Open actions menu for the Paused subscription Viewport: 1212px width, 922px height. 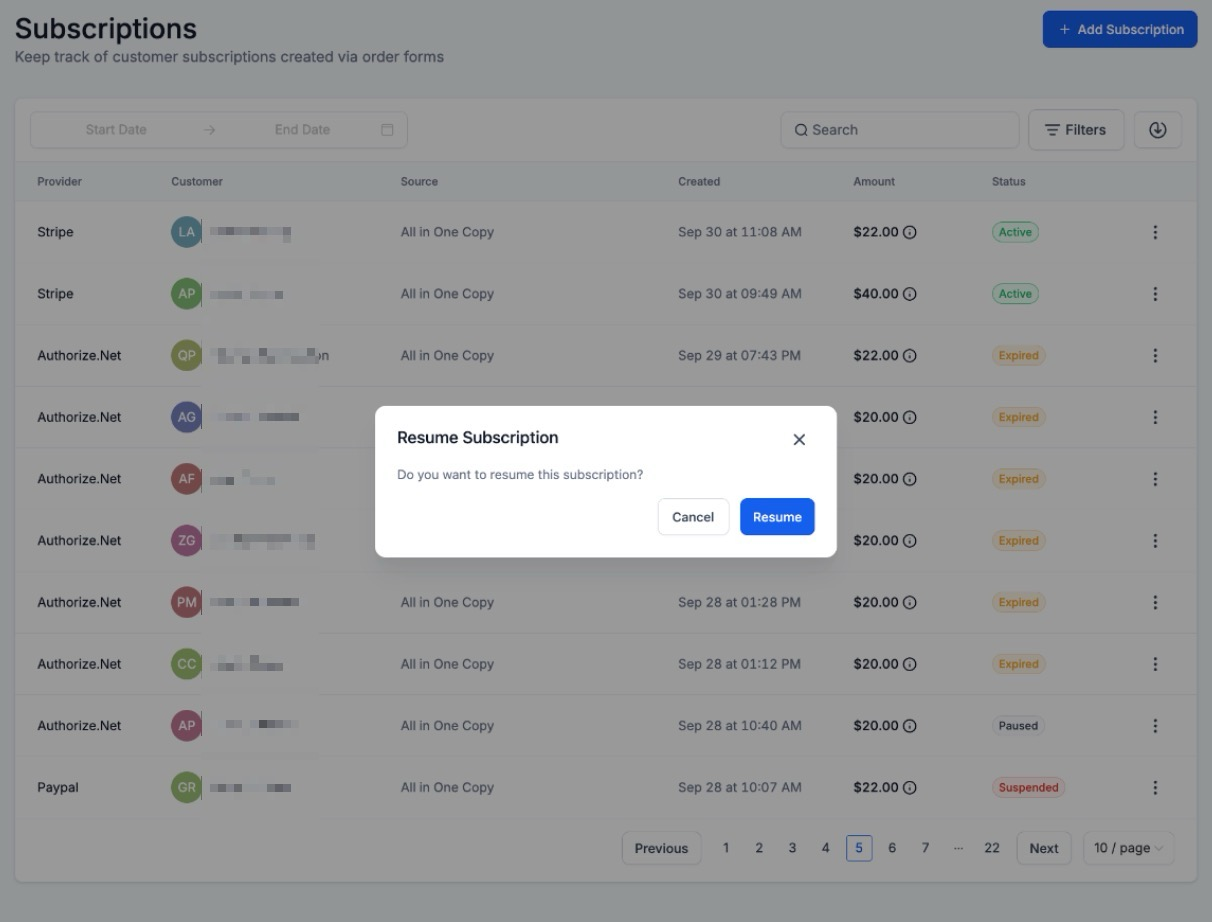[1155, 726]
